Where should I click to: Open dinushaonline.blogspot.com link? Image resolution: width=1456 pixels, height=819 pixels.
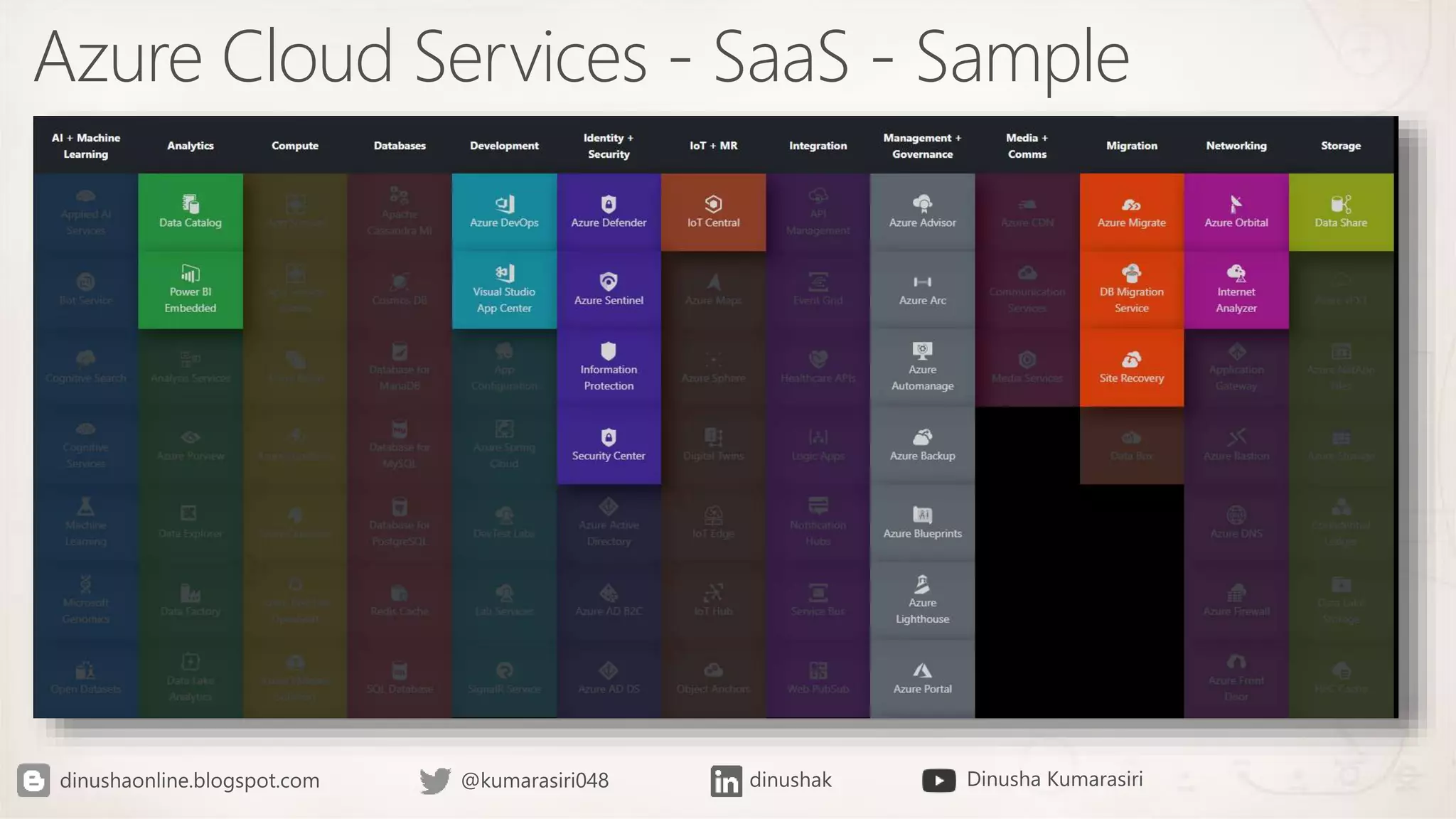pos(190,781)
